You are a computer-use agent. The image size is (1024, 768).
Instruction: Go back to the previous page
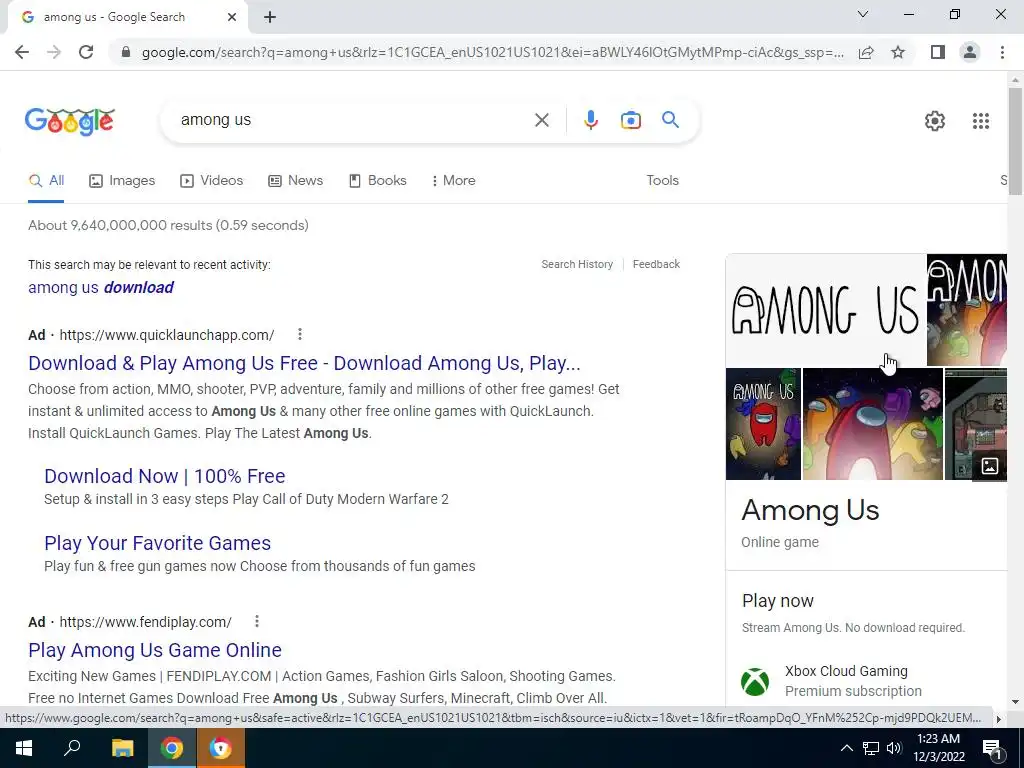point(22,52)
